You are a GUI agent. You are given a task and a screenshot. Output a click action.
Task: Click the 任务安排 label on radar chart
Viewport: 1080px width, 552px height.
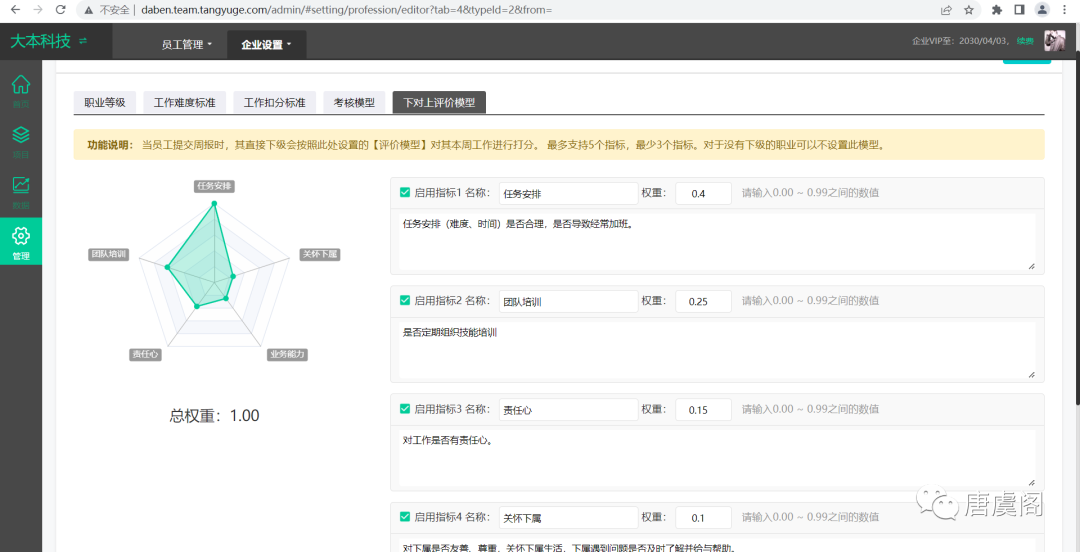coord(214,185)
